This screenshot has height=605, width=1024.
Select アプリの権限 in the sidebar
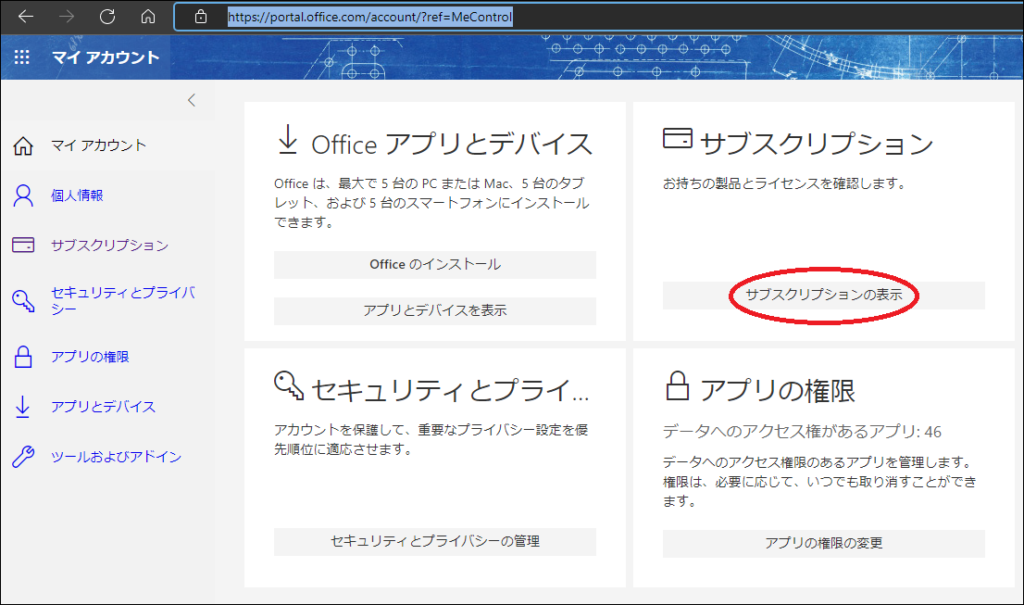coord(90,357)
